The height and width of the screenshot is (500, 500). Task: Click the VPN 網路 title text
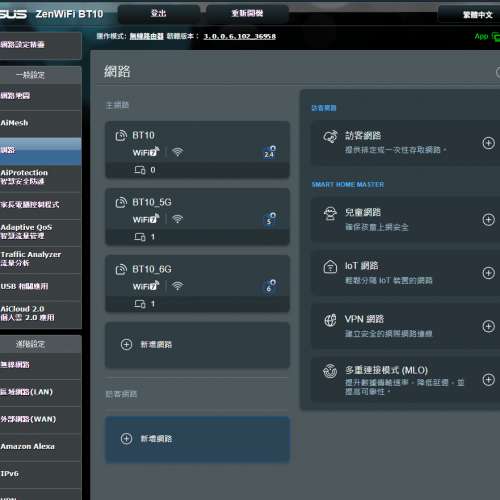[364, 319]
